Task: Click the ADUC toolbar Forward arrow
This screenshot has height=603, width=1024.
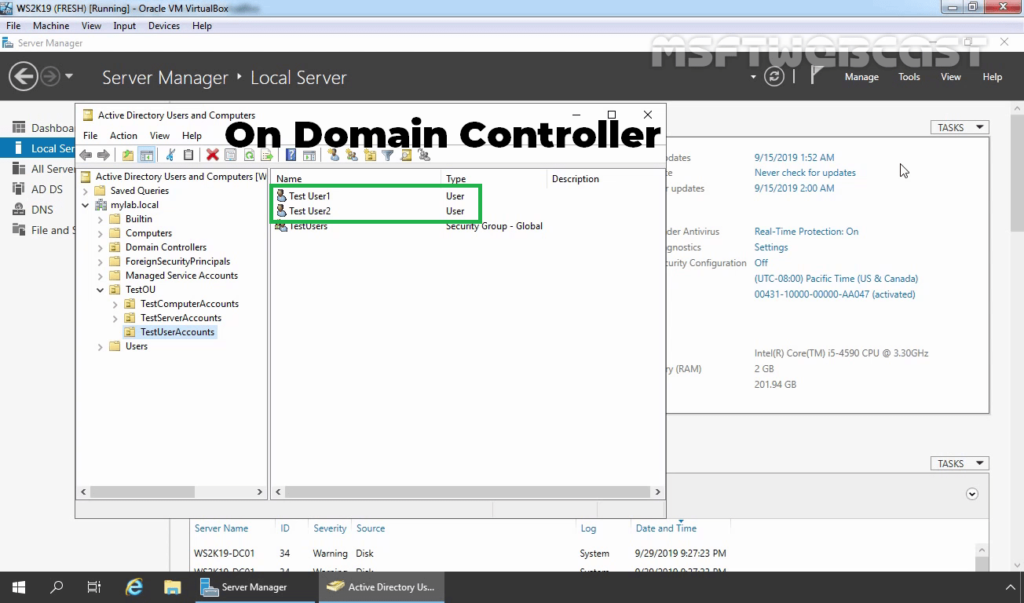Action: pos(103,155)
